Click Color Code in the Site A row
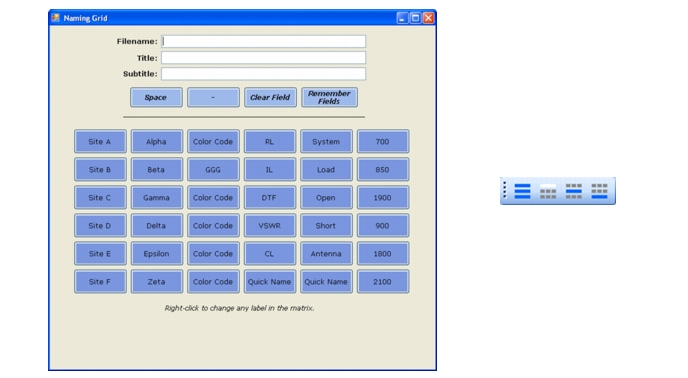The height and width of the screenshot is (378, 688). (213, 141)
